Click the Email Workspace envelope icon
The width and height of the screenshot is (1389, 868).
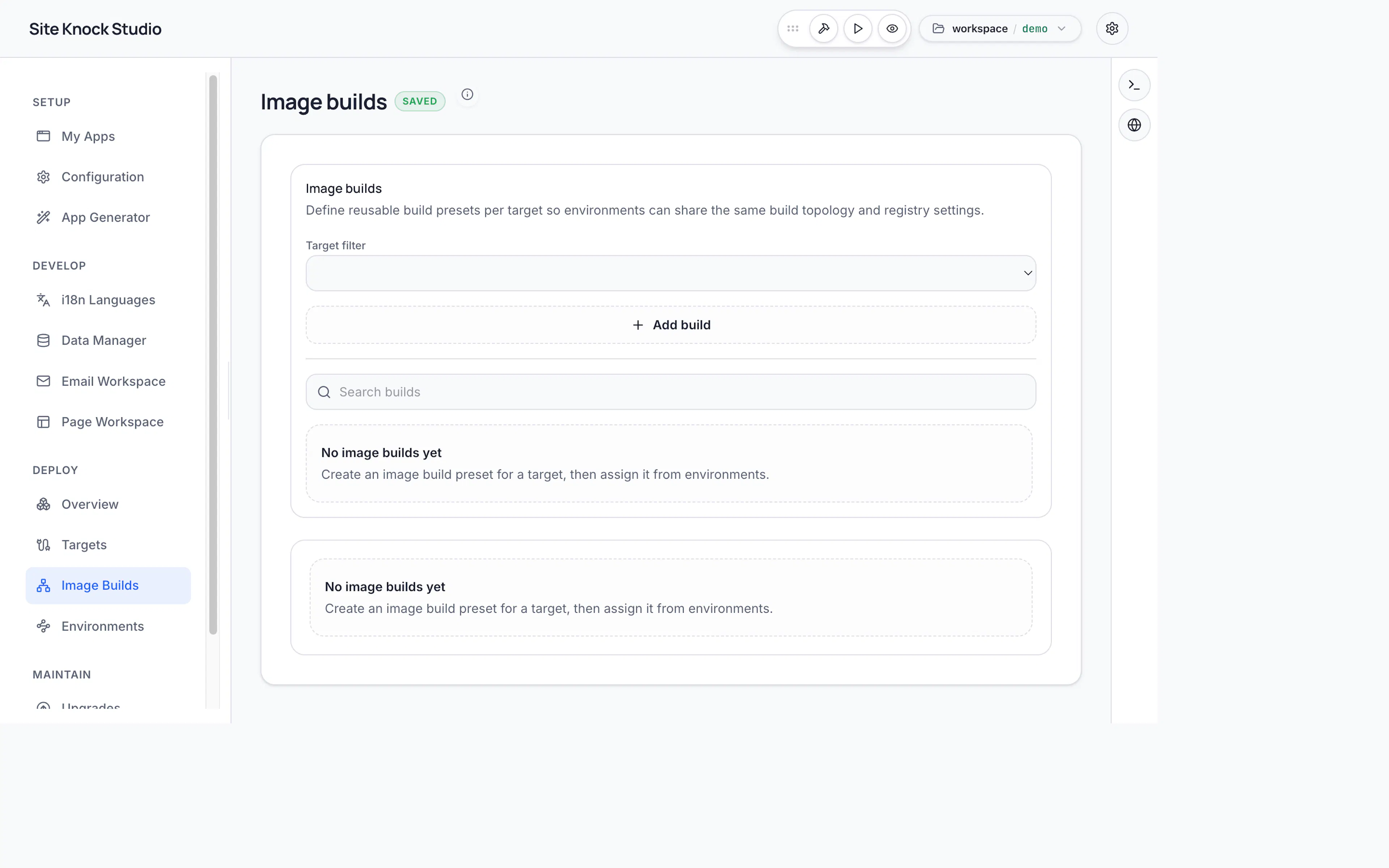click(44, 381)
